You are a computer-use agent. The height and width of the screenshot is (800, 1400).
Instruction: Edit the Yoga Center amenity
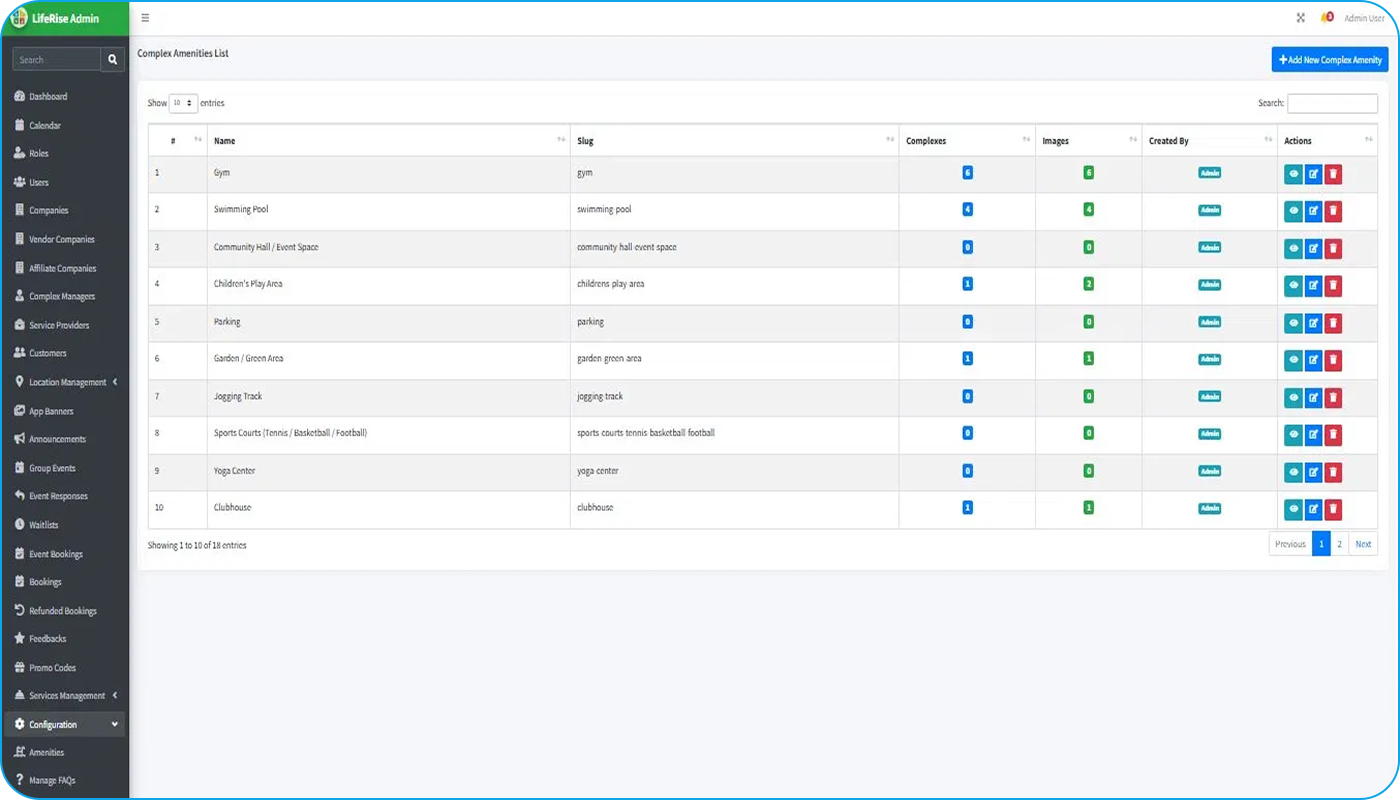1313,472
